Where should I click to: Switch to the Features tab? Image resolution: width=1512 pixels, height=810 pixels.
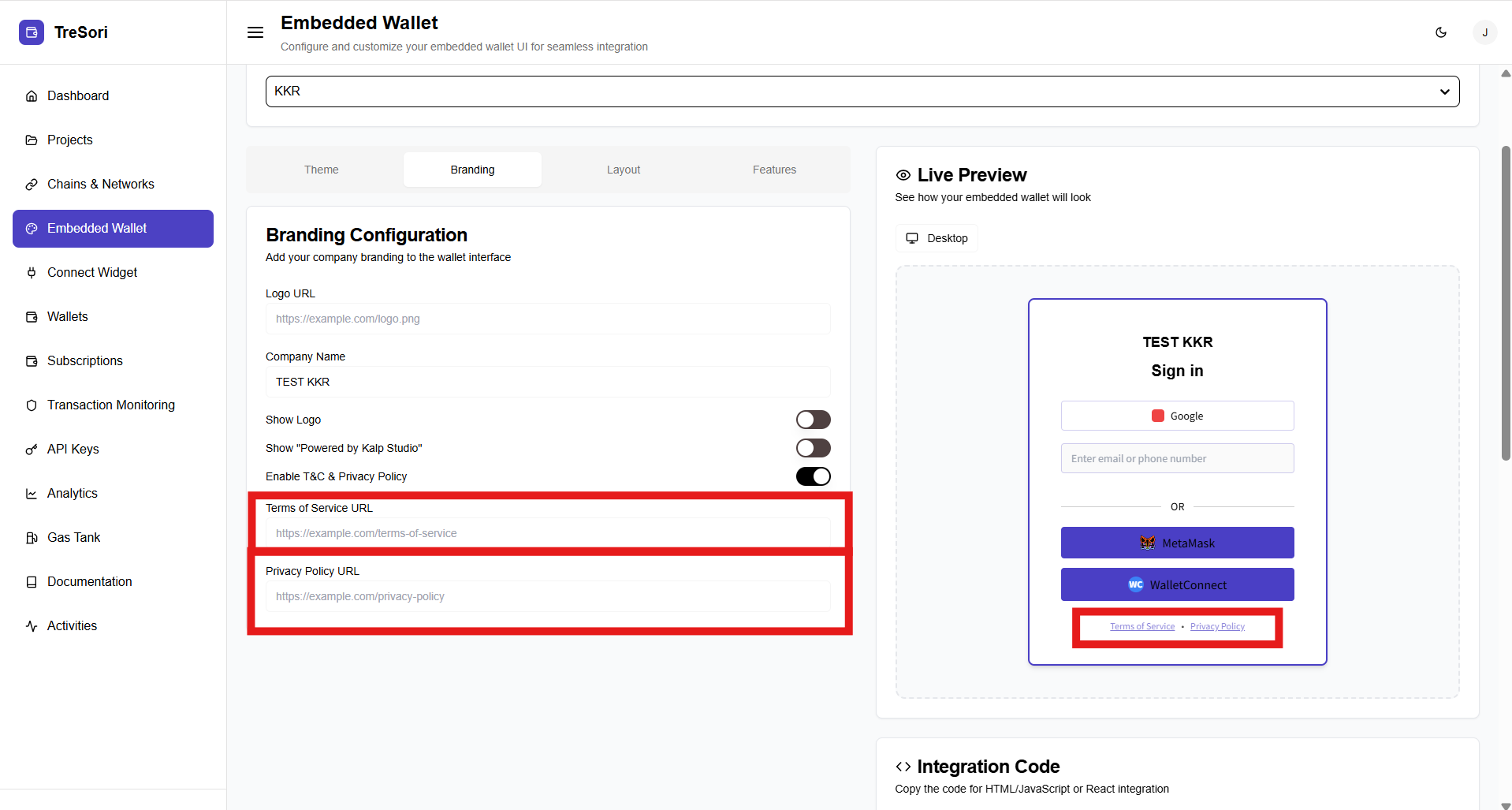pyautogui.click(x=774, y=170)
